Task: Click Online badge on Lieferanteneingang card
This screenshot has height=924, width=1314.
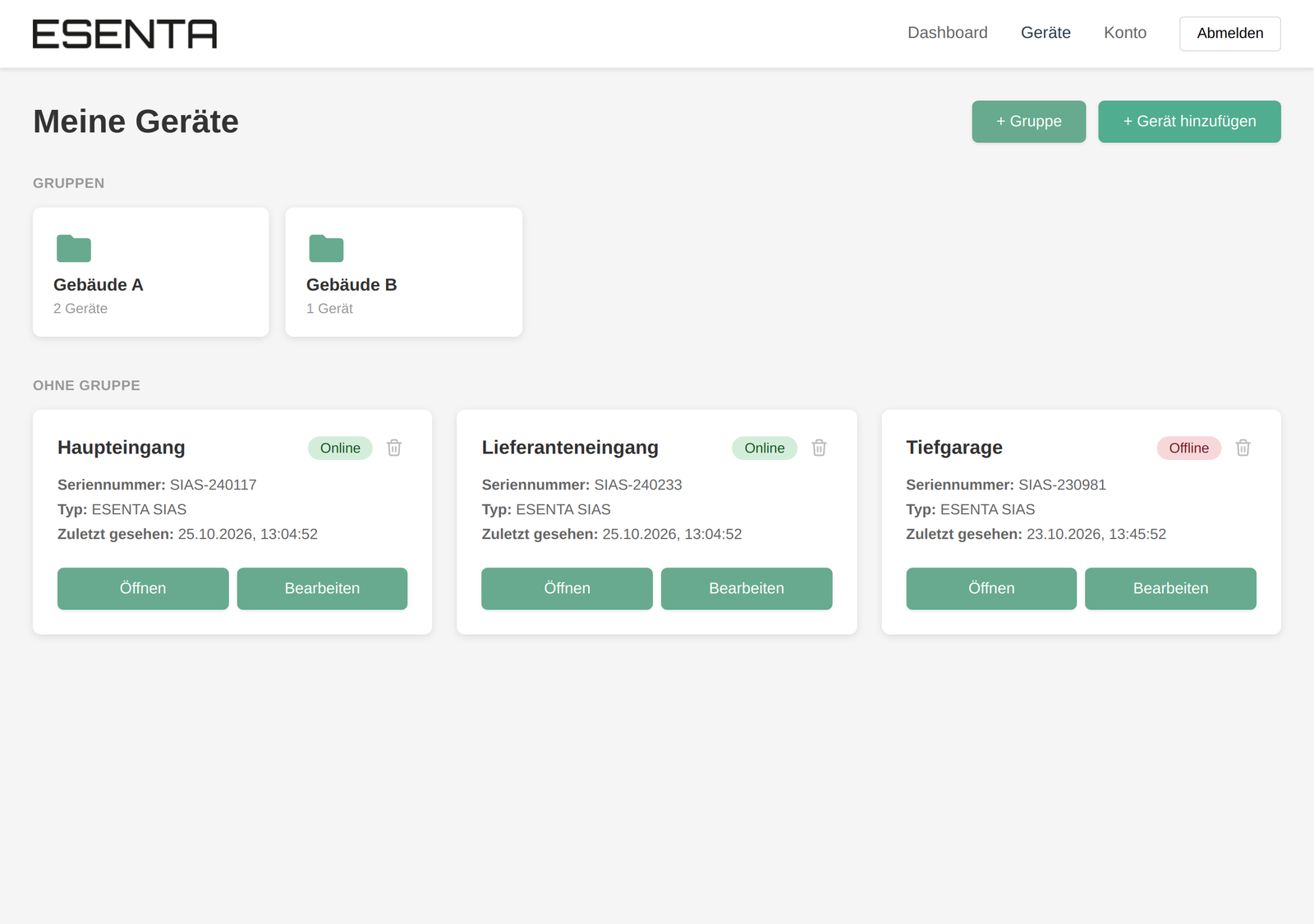Action: 765,448
